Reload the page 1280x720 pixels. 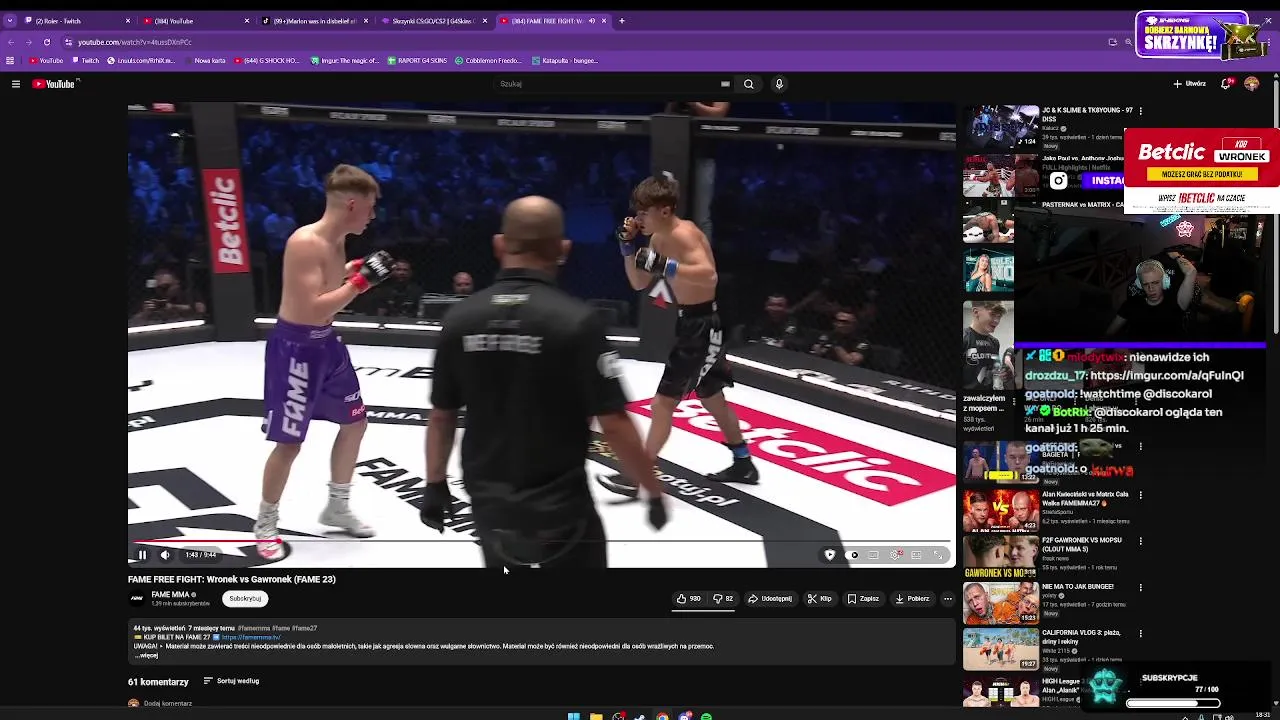click(47, 42)
